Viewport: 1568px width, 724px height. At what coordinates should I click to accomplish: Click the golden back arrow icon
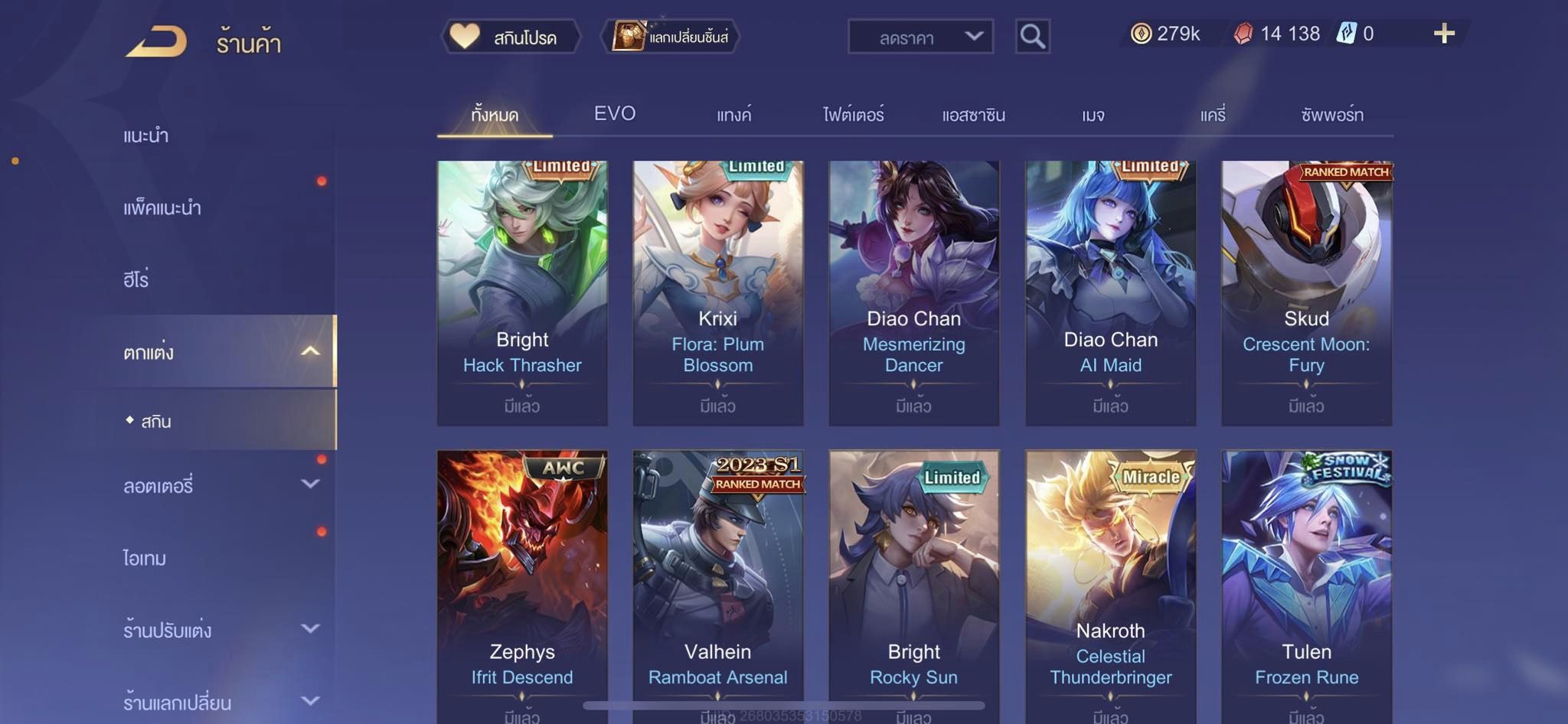(x=156, y=41)
